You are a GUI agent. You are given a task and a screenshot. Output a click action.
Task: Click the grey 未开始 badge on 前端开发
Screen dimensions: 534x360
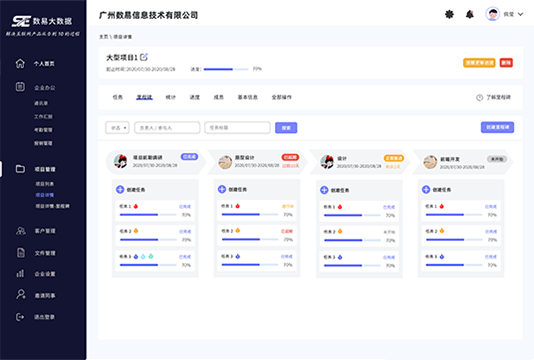click(x=497, y=159)
